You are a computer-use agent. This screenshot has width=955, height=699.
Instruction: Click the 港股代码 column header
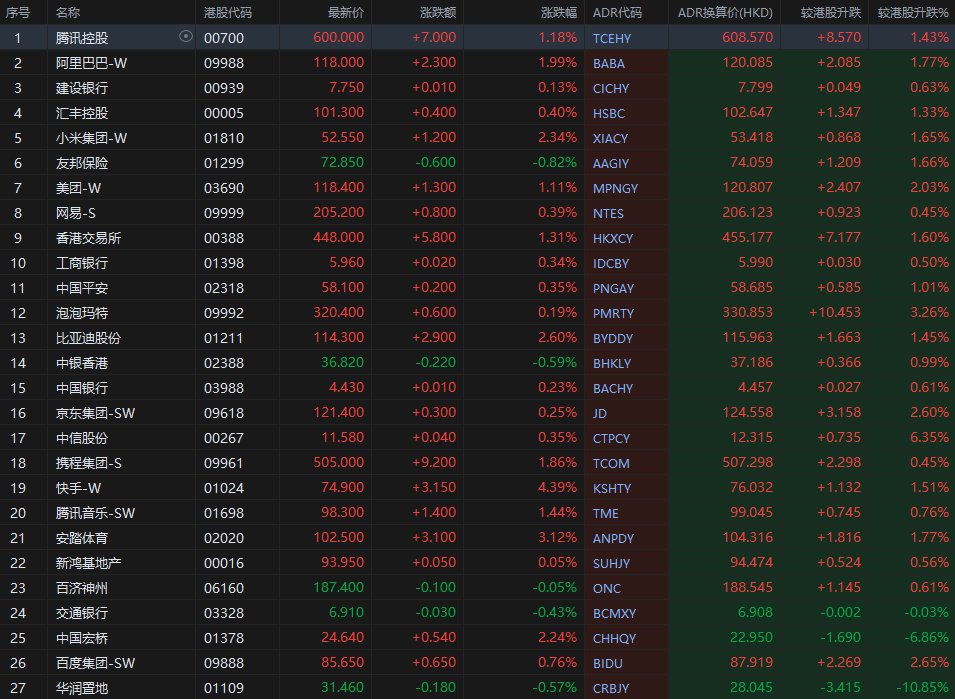coord(227,12)
